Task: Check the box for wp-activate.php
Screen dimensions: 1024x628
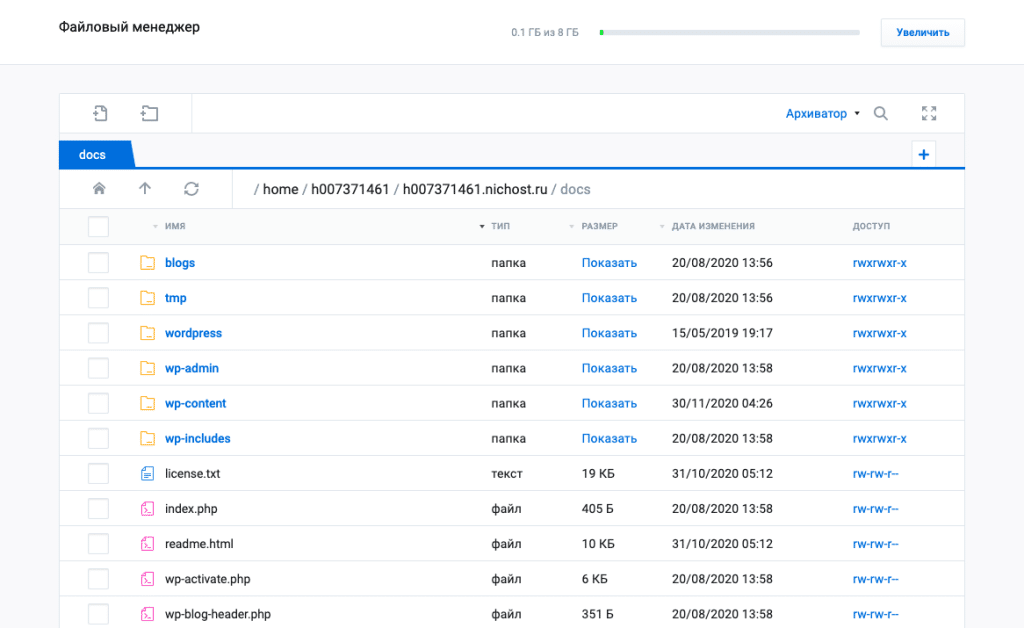Action: click(99, 579)
